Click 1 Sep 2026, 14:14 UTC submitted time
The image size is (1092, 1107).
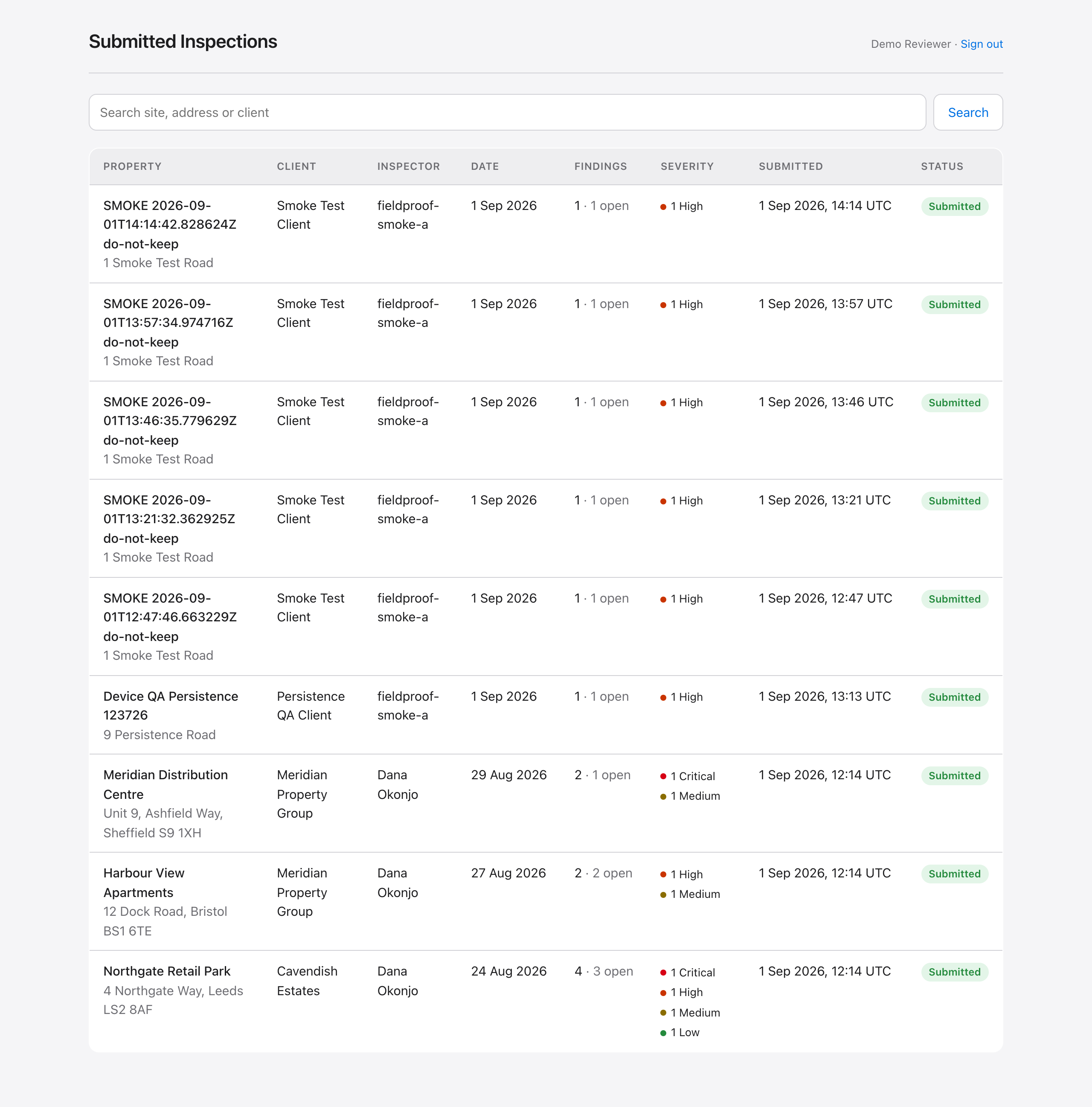(825, 206)
